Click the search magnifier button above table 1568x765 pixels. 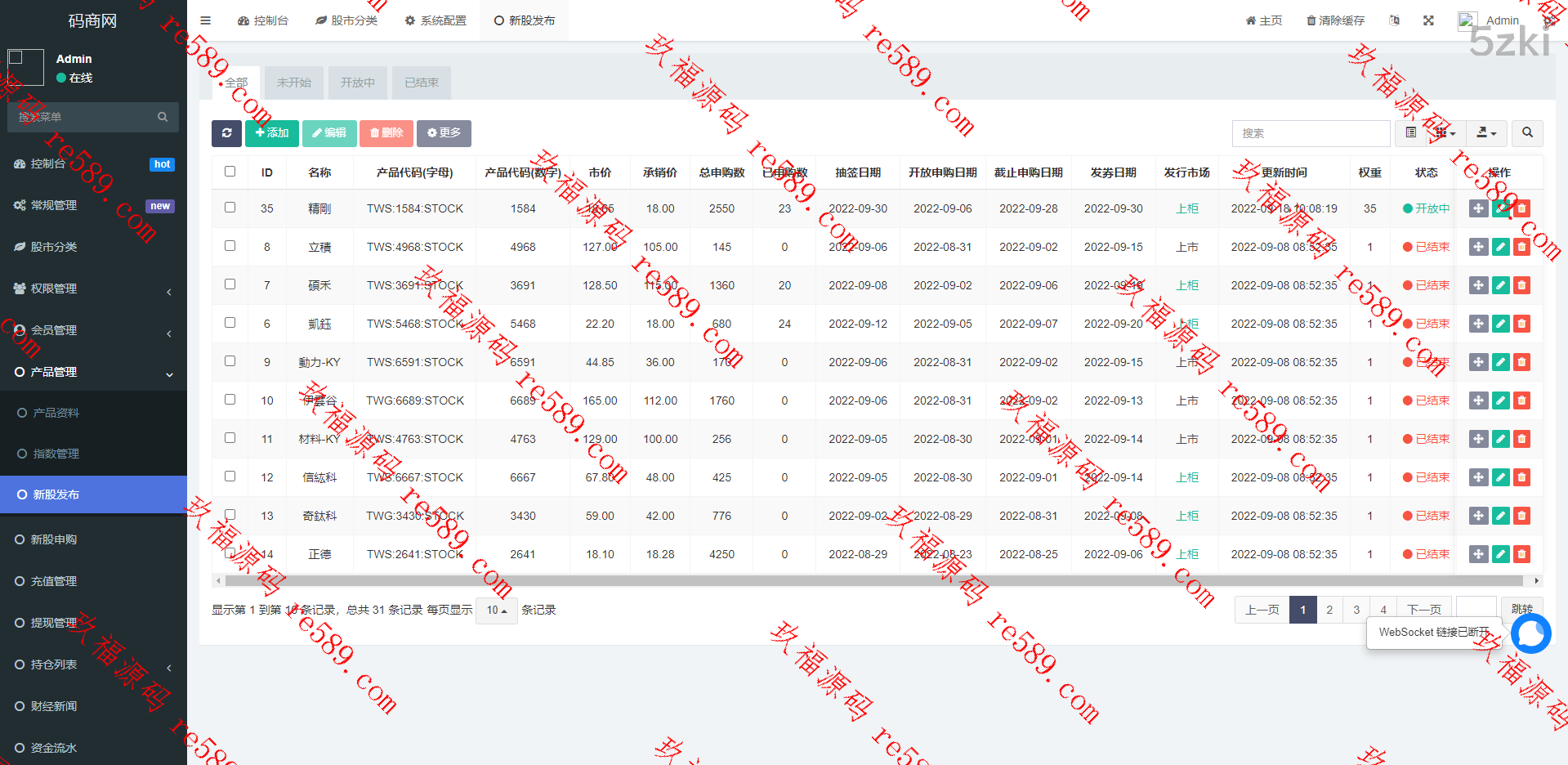point(1526,133)
